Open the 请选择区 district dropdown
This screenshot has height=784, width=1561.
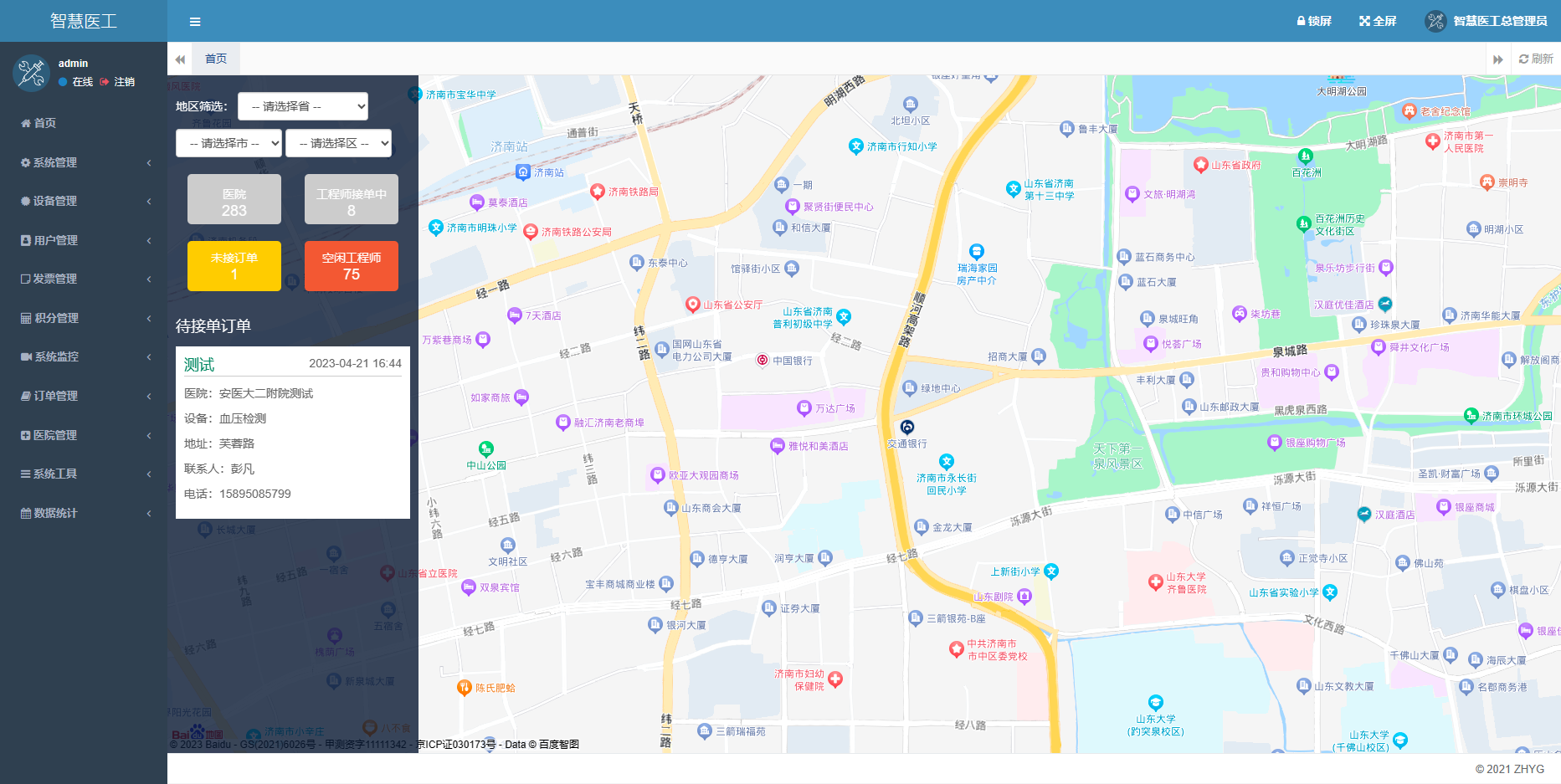coord(339,143)
